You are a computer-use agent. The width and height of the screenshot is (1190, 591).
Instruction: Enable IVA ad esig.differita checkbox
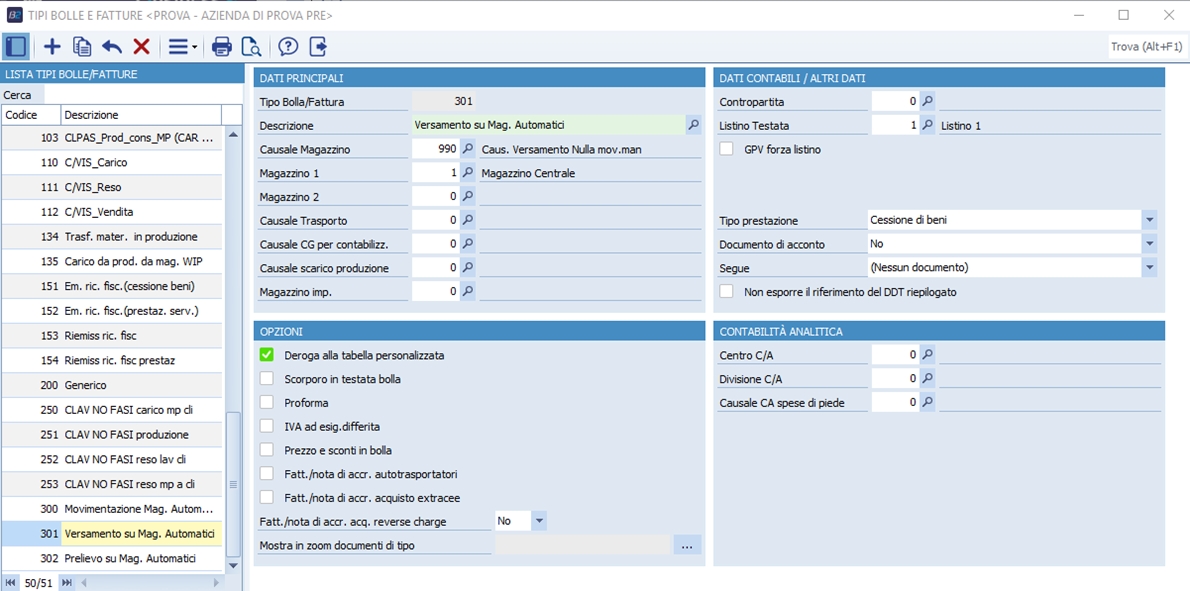pyautogui.click(x=266, y=426)
